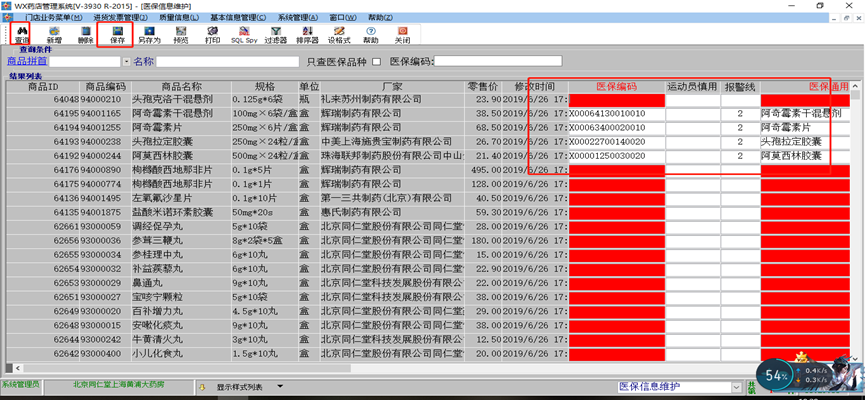865x400 pixels.
Task: Click the hand icon beside 显示样式列表
Action: (x=202, y=387)
